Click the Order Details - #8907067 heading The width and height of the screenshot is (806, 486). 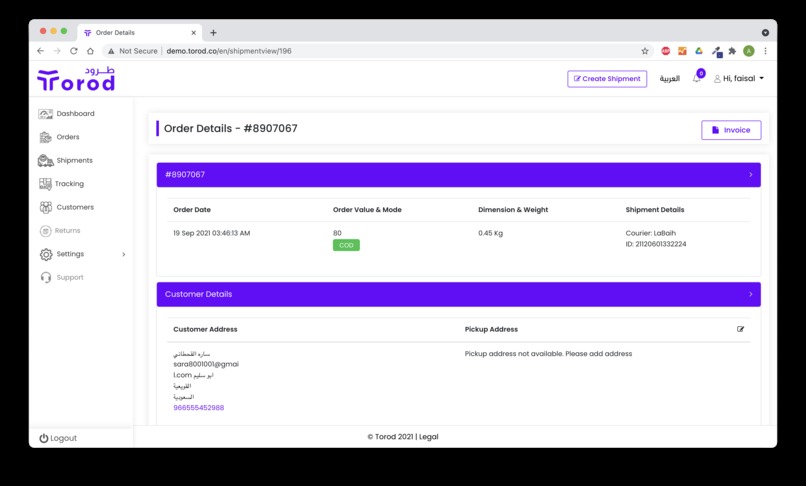[x=231, y=129]
